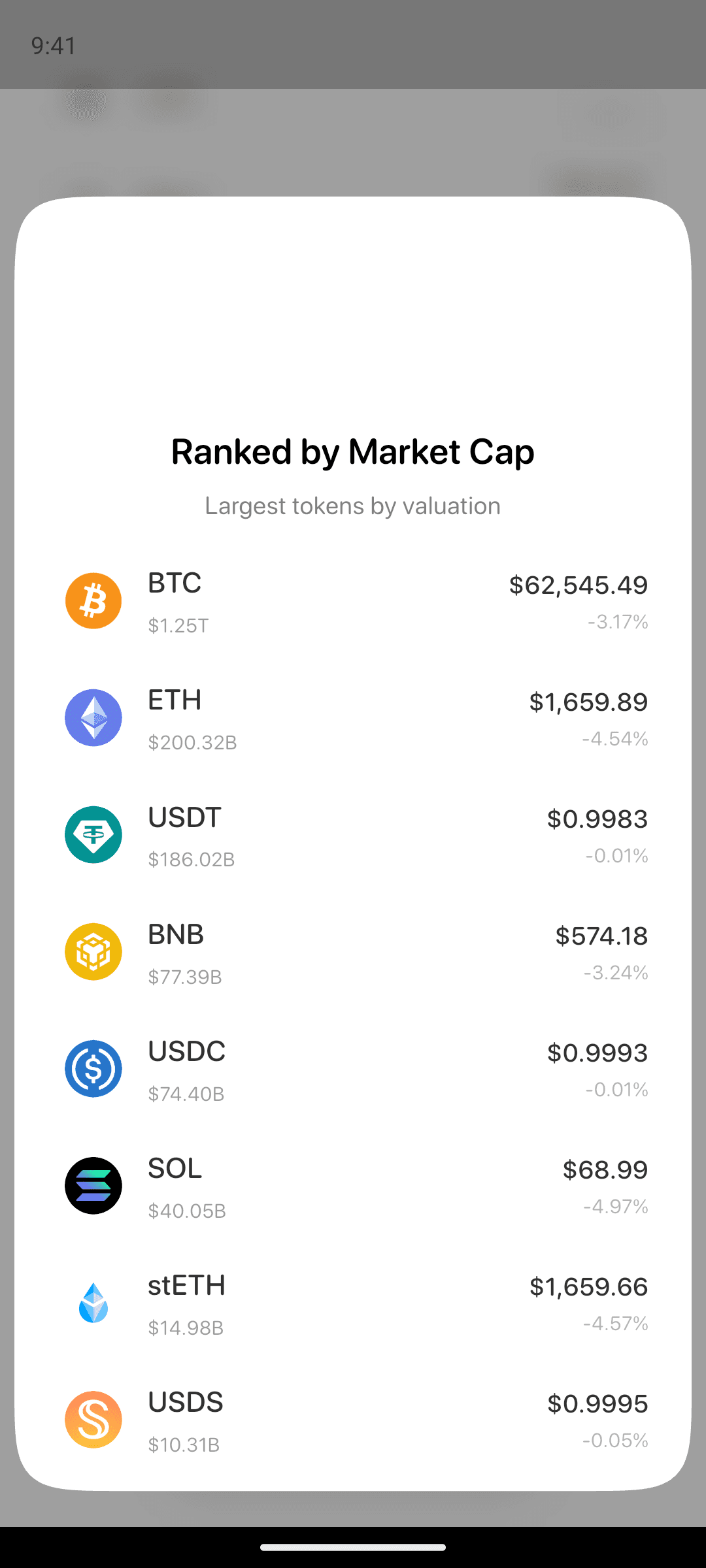
Task: Open stETH price $1,659.66
Action: point(588,1286)
